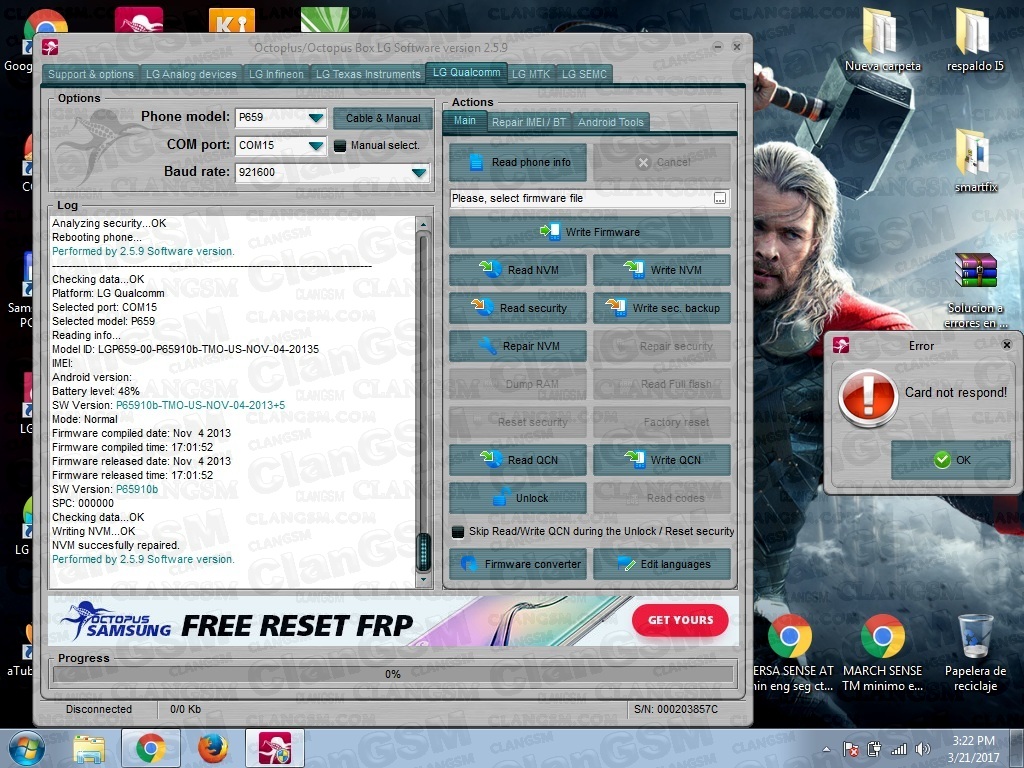1024x768 pixels.
Task: Click the 0% progress bar
Action: 393,674
